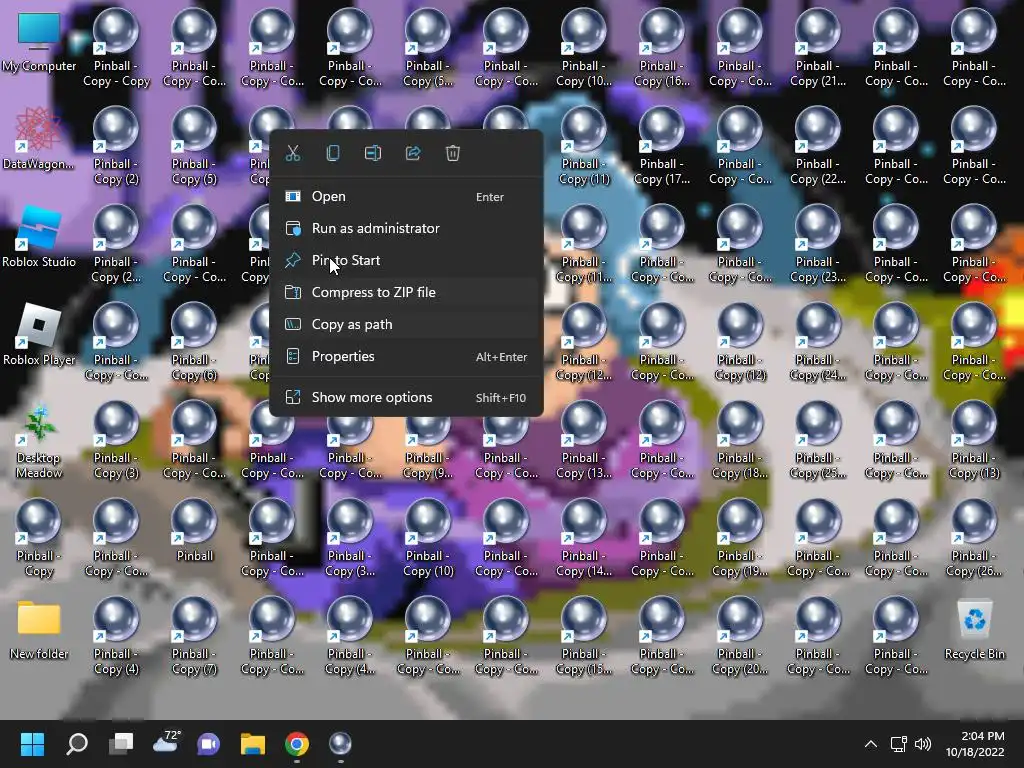1024x768 pixels.
Task: Select the Pinball - Copy - Copy shortcut
Action: click(116, 49)
